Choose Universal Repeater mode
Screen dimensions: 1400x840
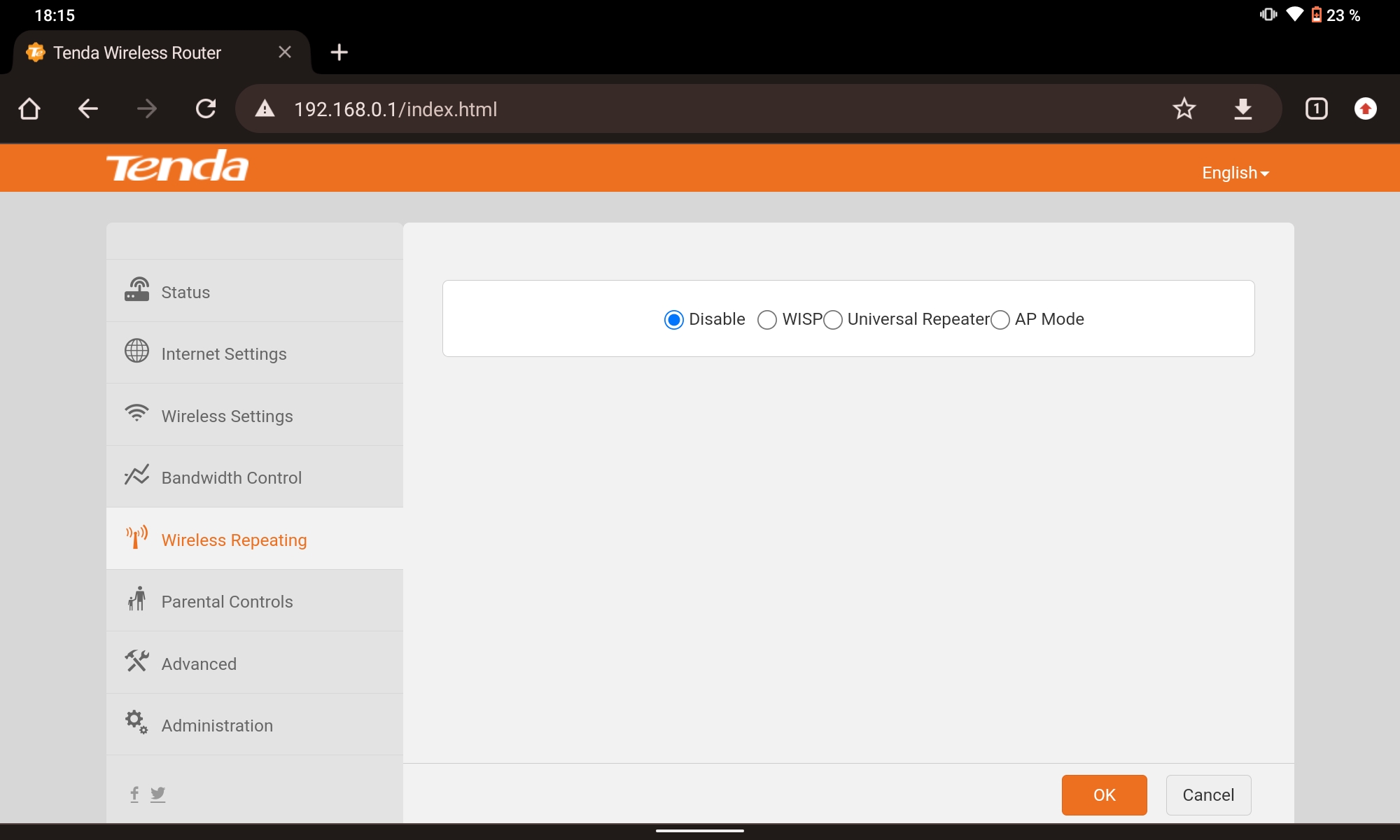(833, 320)
